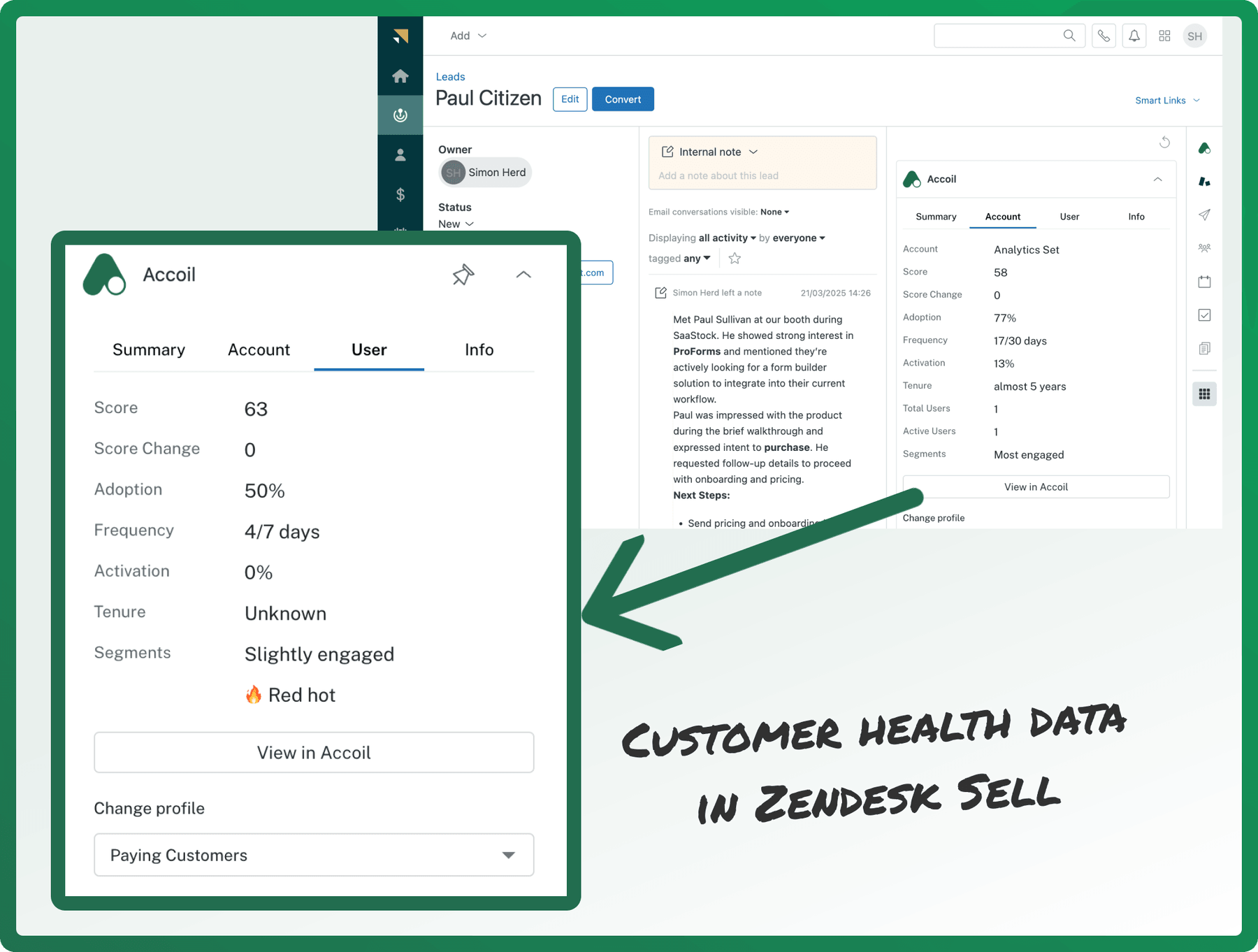
Task: Click the Edit button next to Paul Citizen
Action: 570,99
